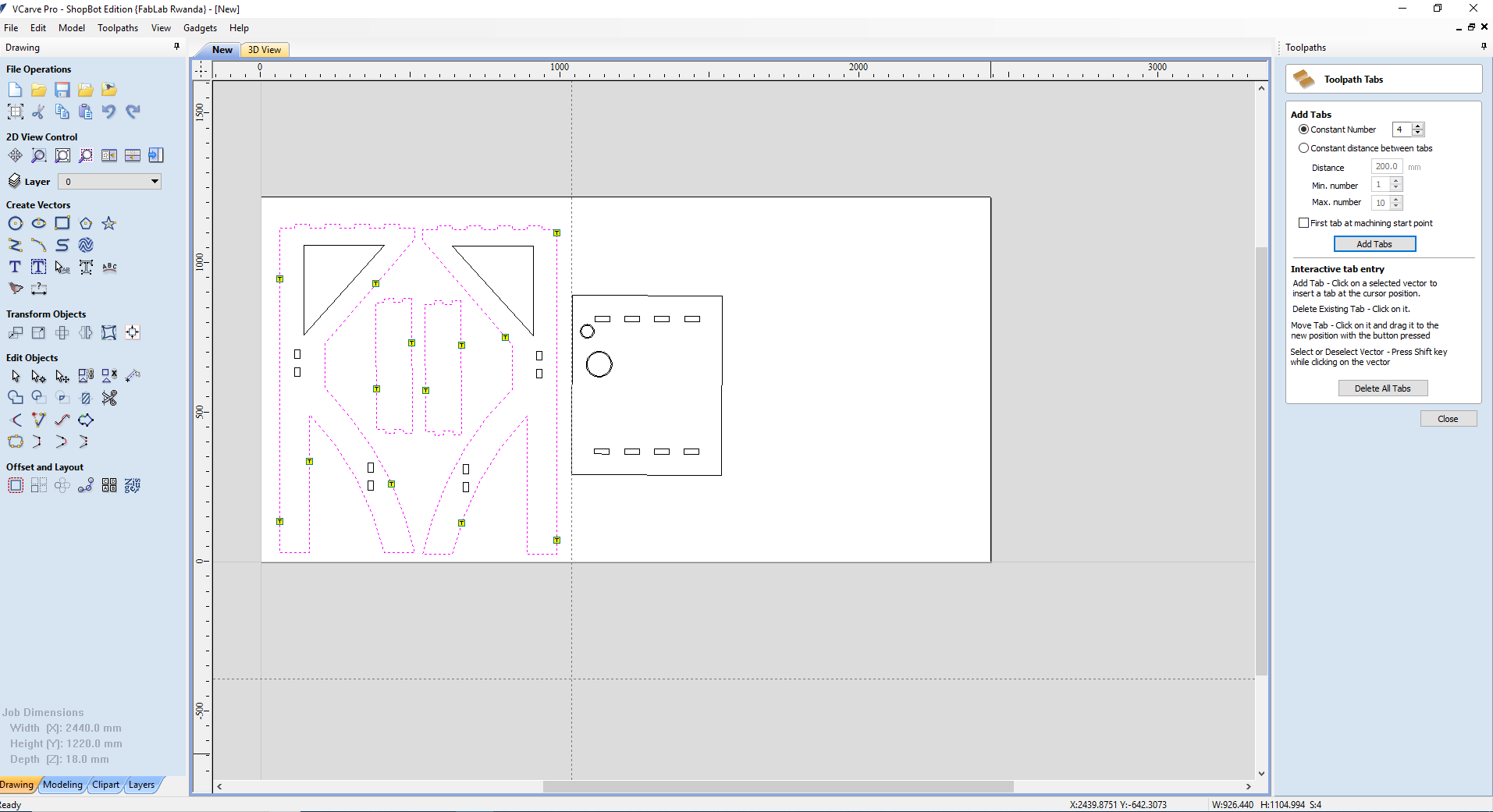
Task: Open the Model menu
Action: coord(72,28)
